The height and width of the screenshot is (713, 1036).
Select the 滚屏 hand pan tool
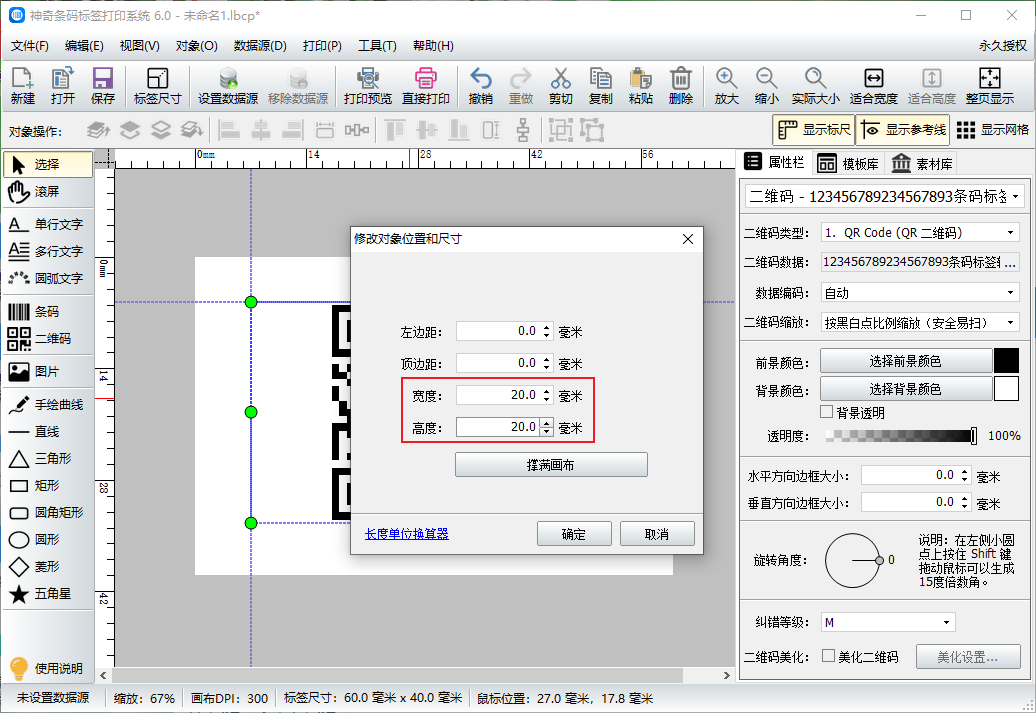[x=48, y=192]
